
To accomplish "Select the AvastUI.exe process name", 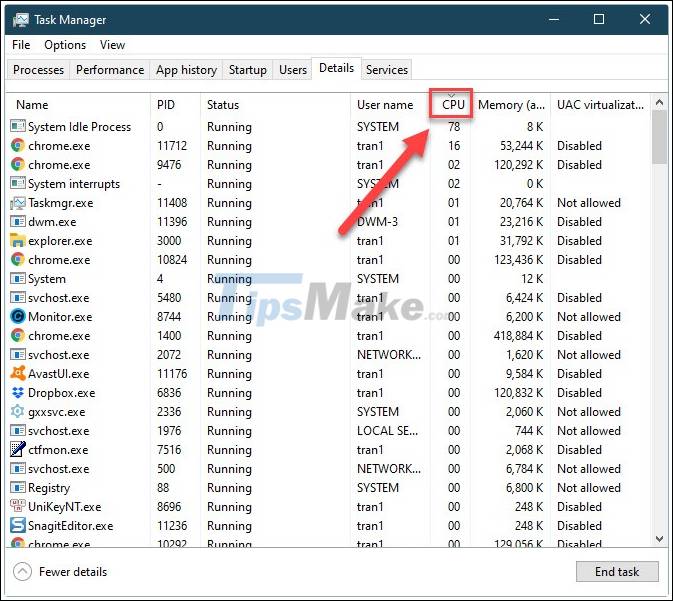I will pyautogui.click(x=58, y=374).
